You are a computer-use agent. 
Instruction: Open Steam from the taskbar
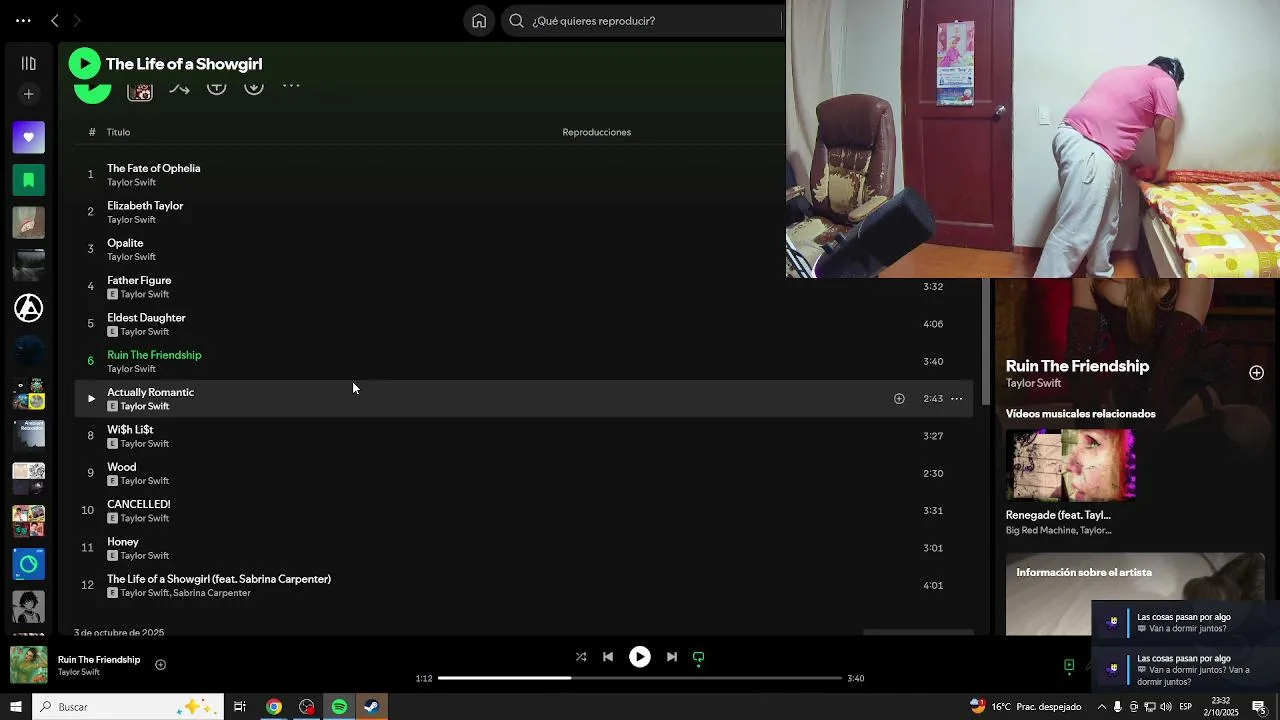(371, 707)
